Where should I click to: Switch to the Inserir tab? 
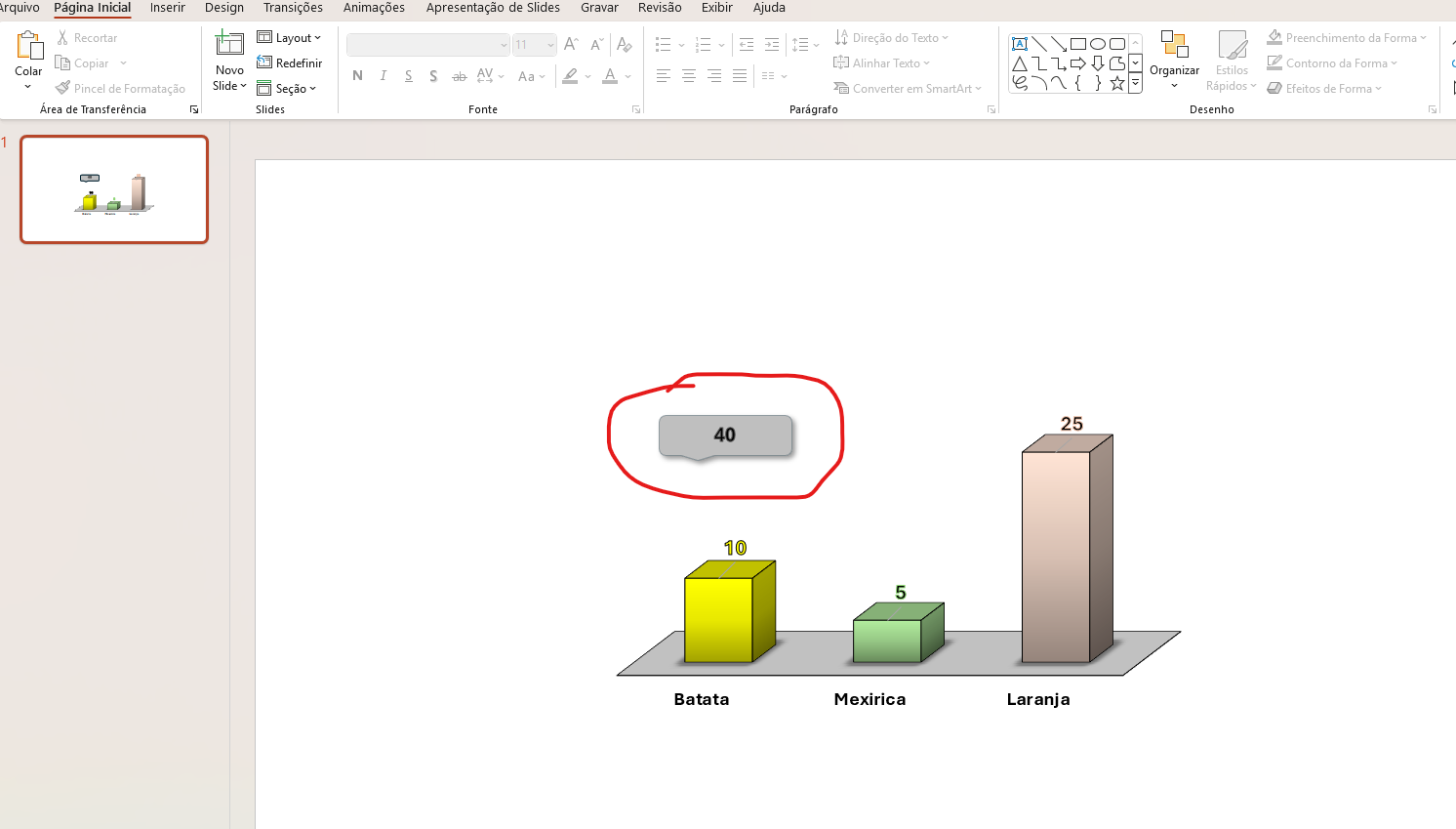pyautogui.click(x=168, y=8)
